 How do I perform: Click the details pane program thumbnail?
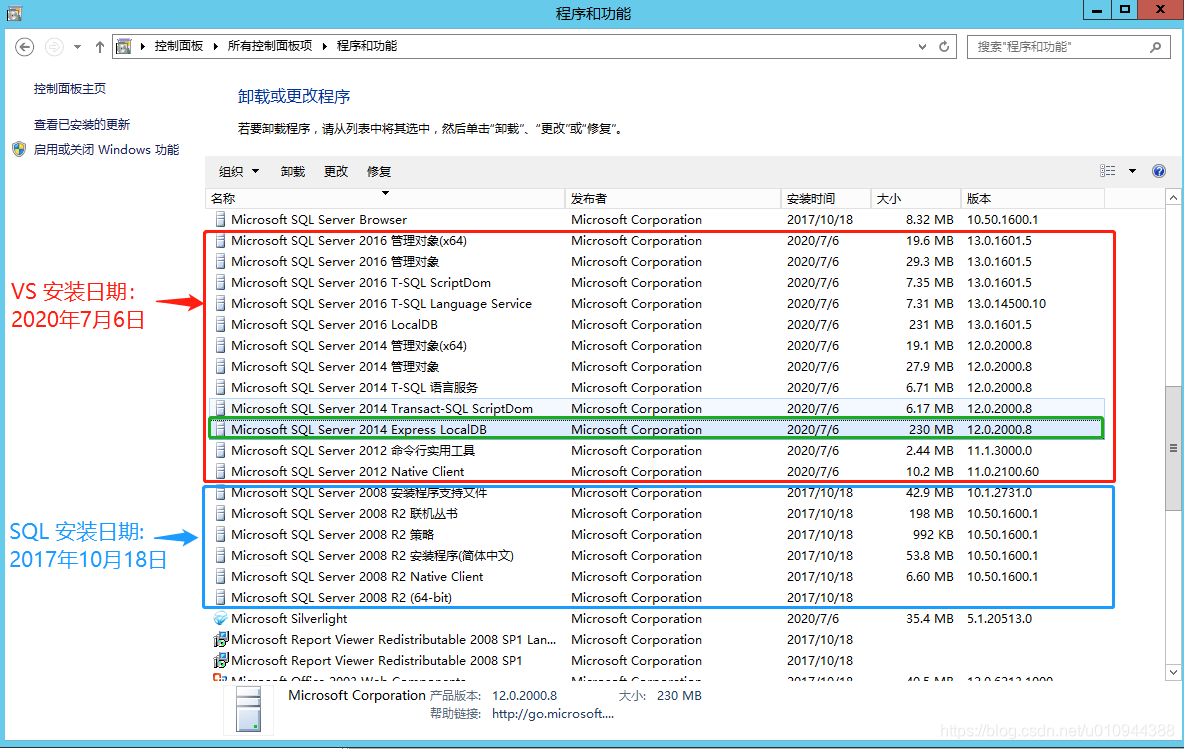tap(248, 709)
